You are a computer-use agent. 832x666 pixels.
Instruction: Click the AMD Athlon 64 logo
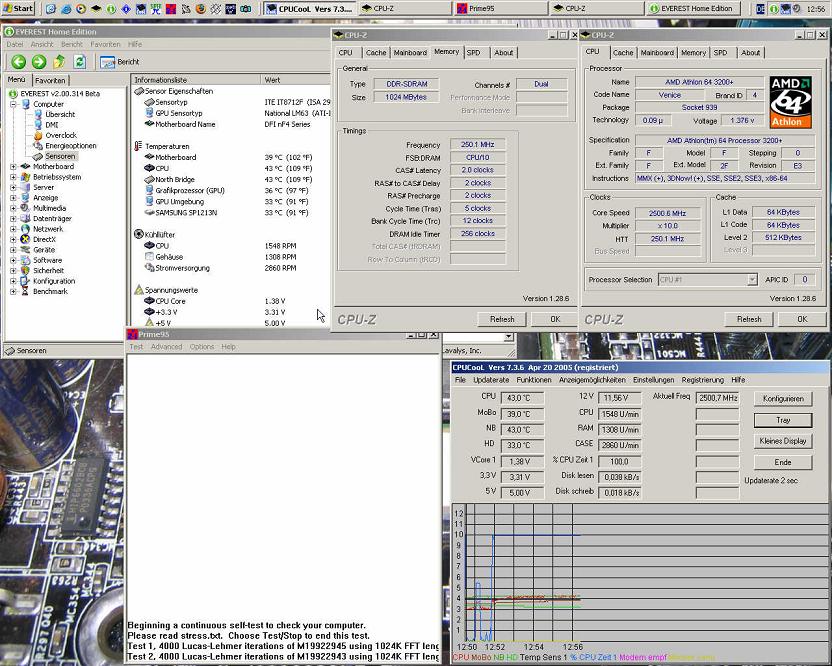(791, 102)
